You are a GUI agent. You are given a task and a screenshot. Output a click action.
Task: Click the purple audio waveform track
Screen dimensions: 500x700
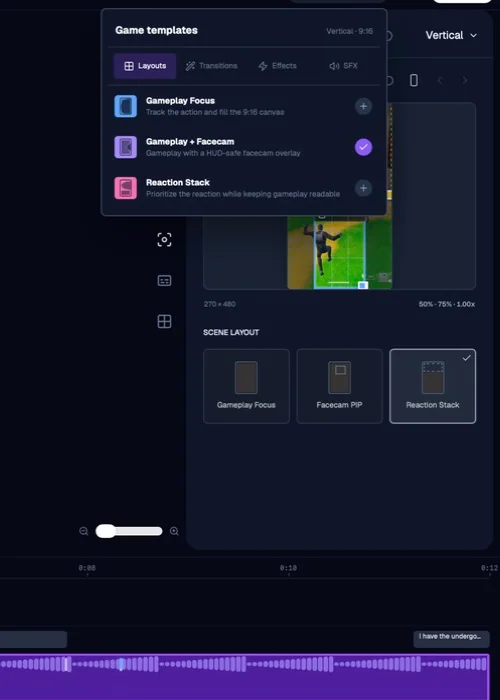pos(244,677)
